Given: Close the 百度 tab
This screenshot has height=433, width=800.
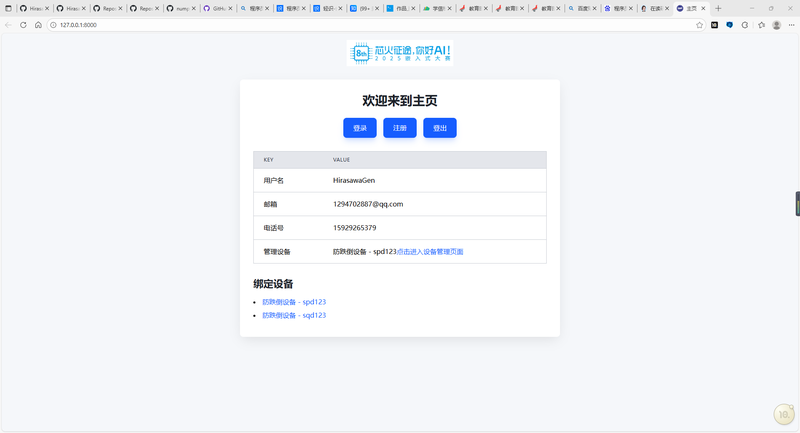Looking at the screenshot, I should 594,8.
